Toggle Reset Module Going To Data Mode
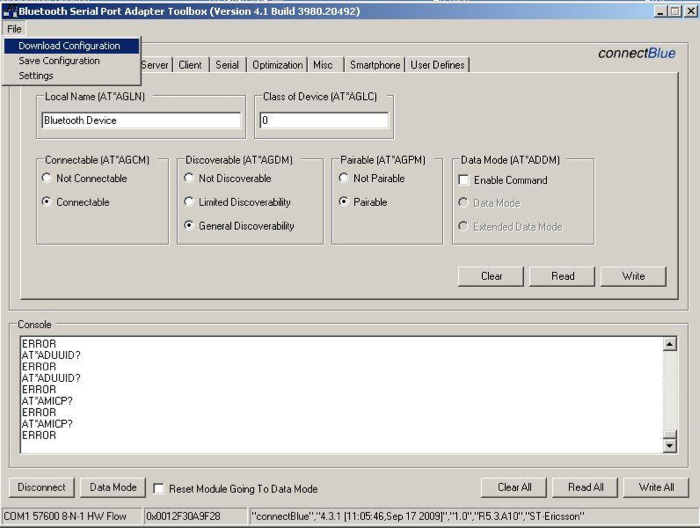 tap(236, 489)
